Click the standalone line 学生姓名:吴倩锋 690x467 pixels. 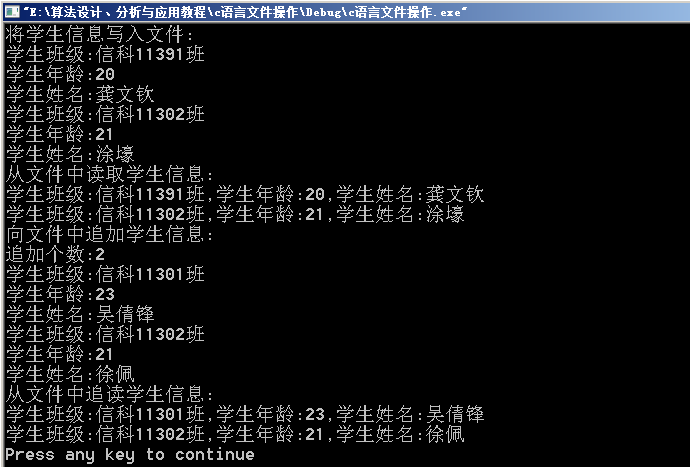coord(80,315)
